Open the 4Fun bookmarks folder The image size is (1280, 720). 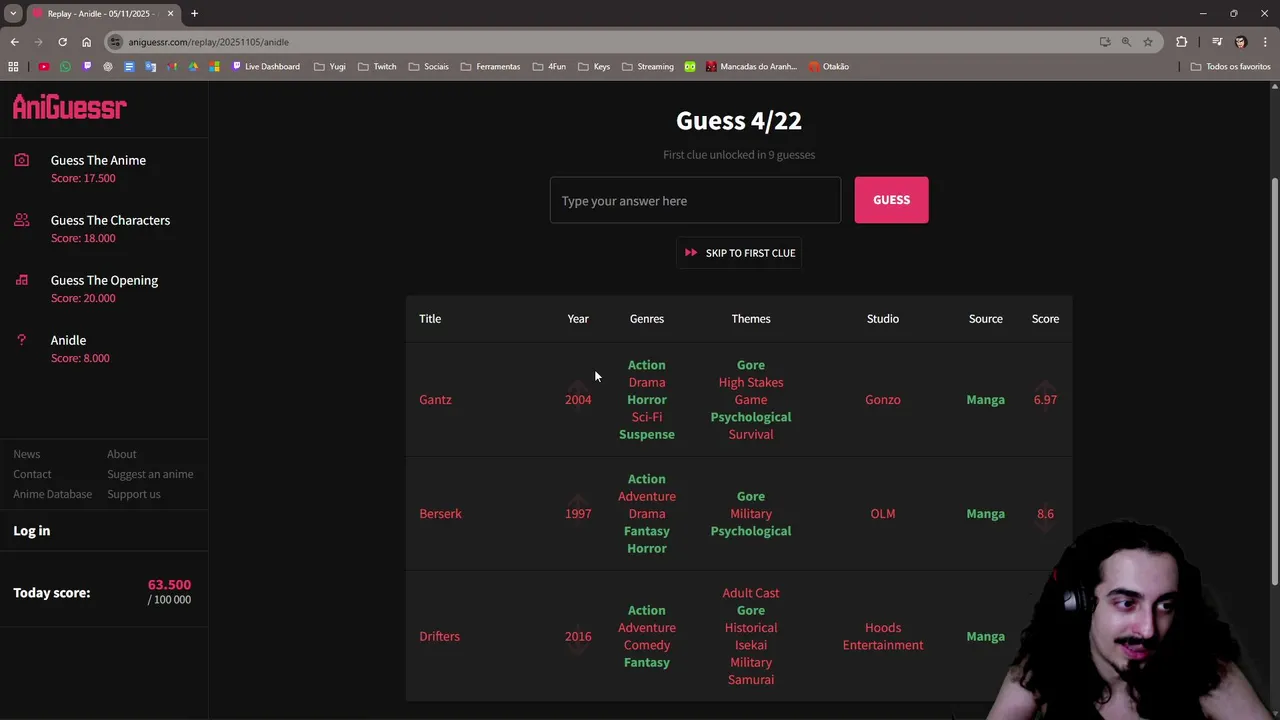coord(549,67)
